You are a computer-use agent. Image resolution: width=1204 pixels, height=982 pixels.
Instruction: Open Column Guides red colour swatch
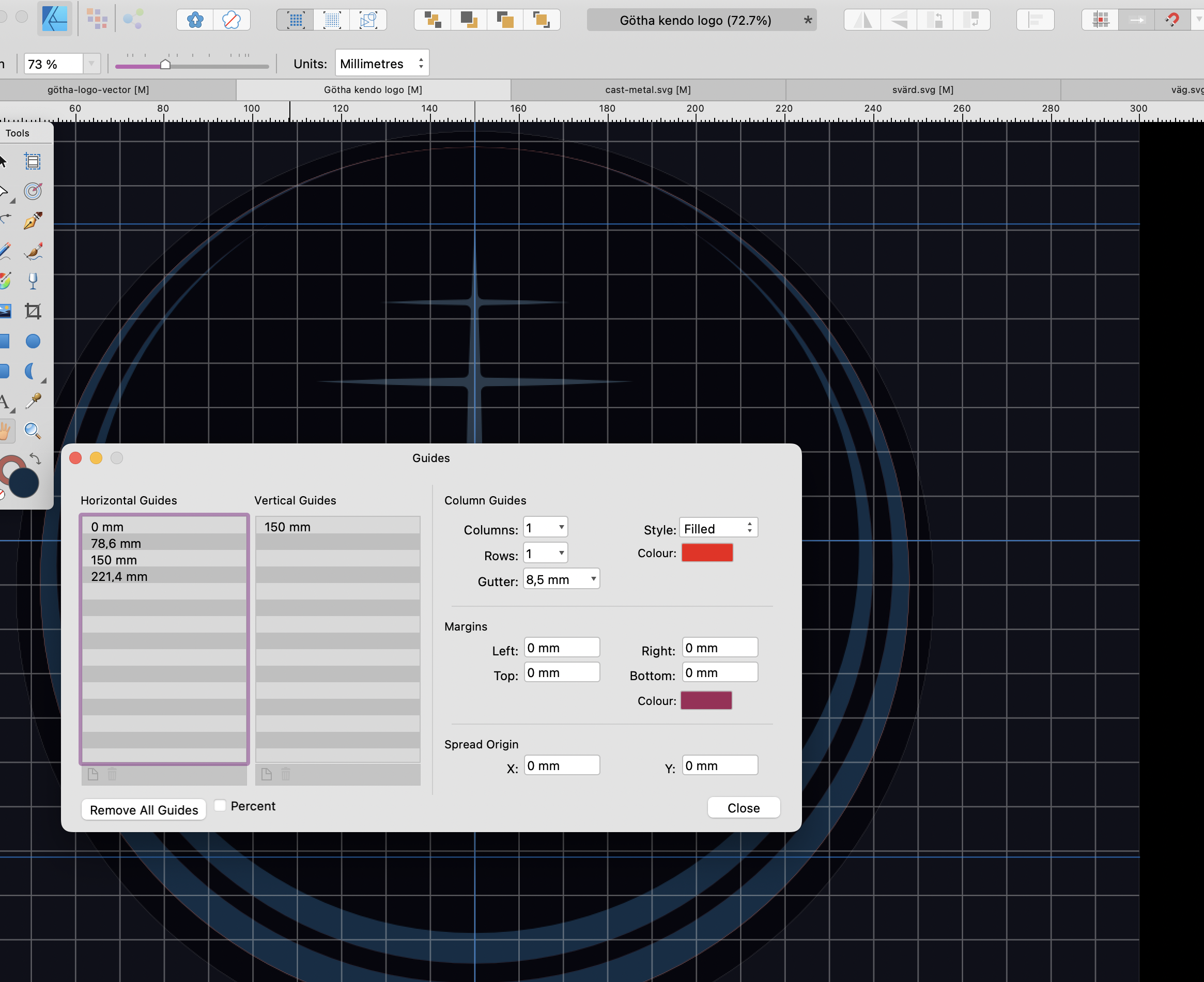click(x=707, y=553)
